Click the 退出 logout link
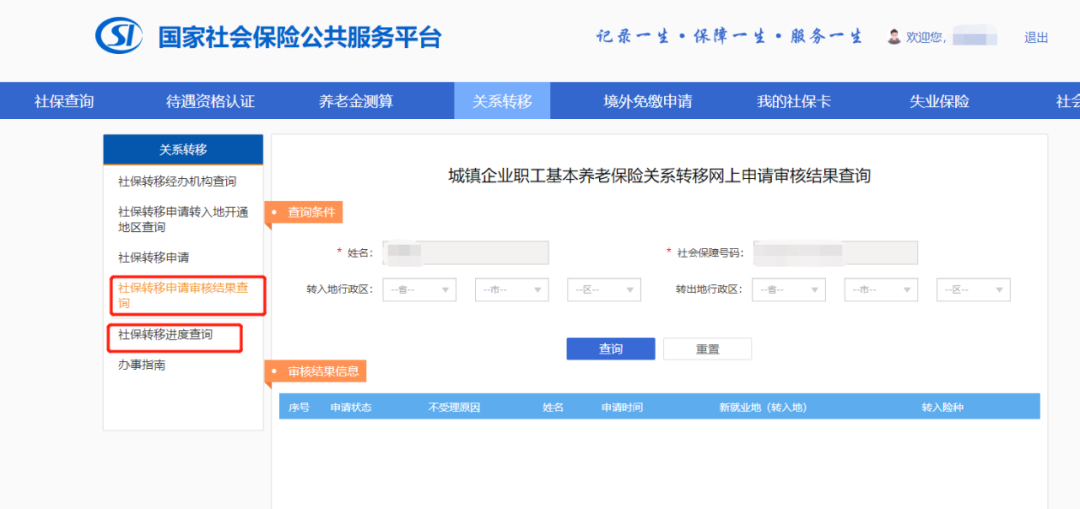1080x509 pixels. pyautogui.click(x=1036, y=38)
